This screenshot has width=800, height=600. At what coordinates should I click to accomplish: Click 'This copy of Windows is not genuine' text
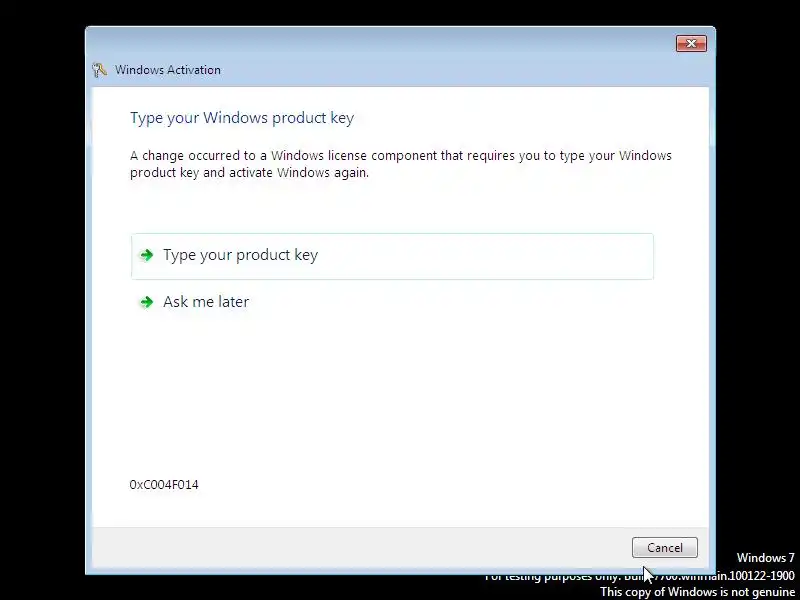697,592
